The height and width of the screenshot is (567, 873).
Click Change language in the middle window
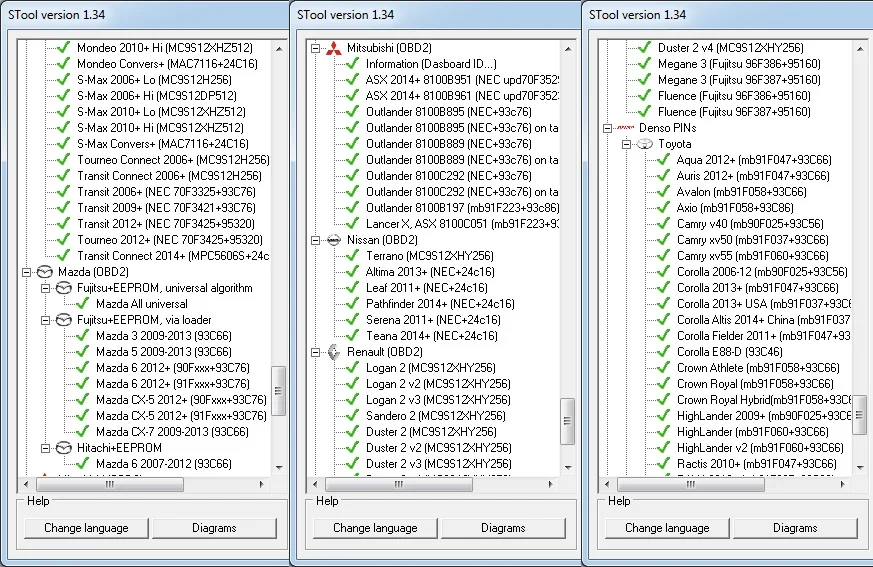tap(375, 528)
